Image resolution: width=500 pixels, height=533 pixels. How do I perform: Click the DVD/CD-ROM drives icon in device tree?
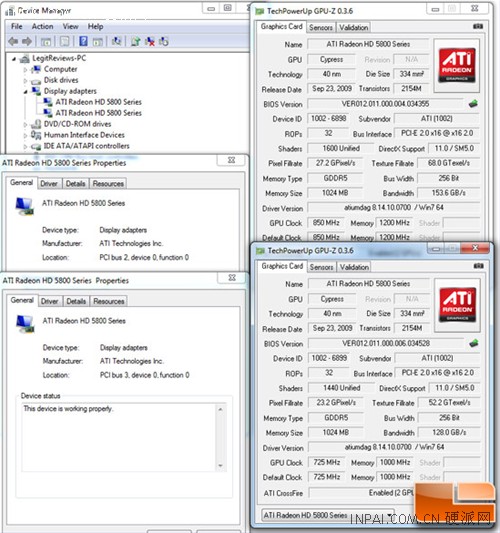pos(36,124)
